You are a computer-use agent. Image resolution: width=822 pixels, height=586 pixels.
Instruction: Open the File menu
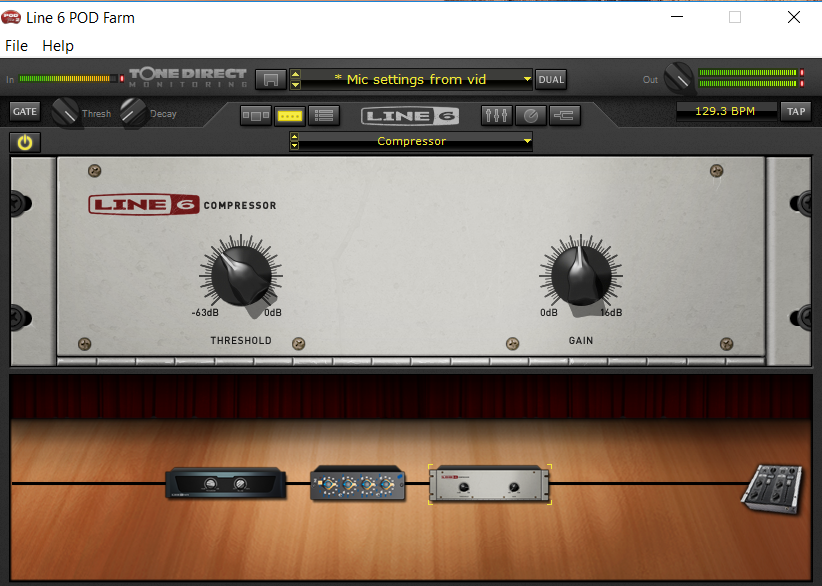coord(16,46)
